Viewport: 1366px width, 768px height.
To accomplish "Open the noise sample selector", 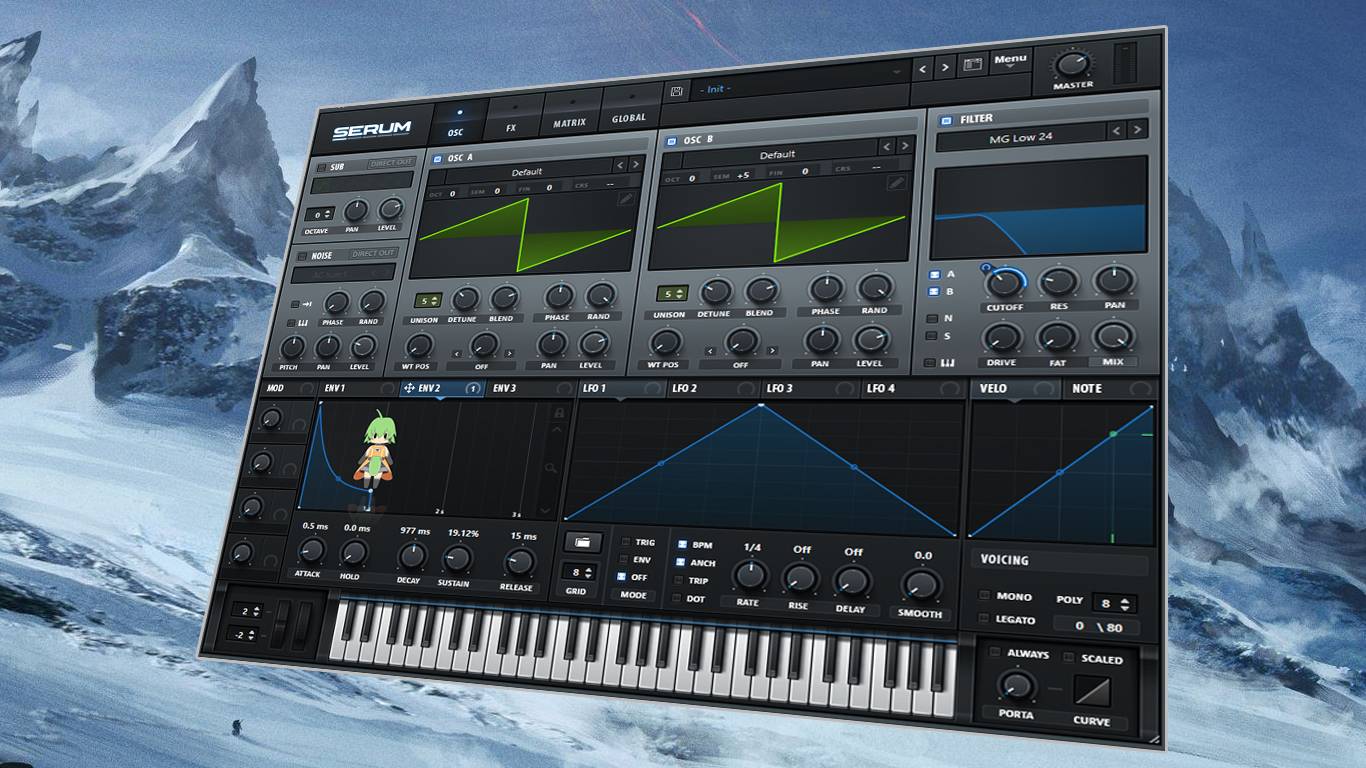I will (344, 273).
